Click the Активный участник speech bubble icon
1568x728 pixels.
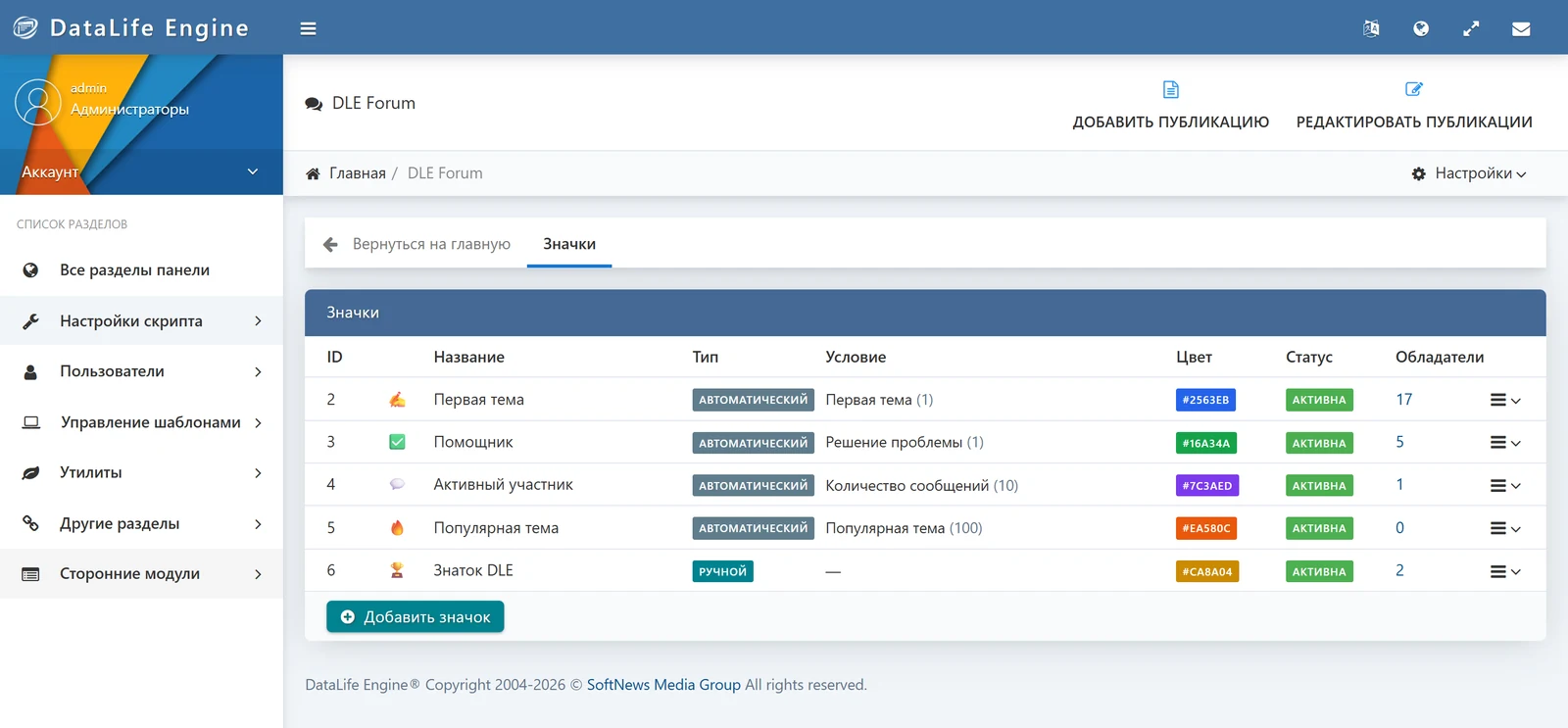click(397, 484)
